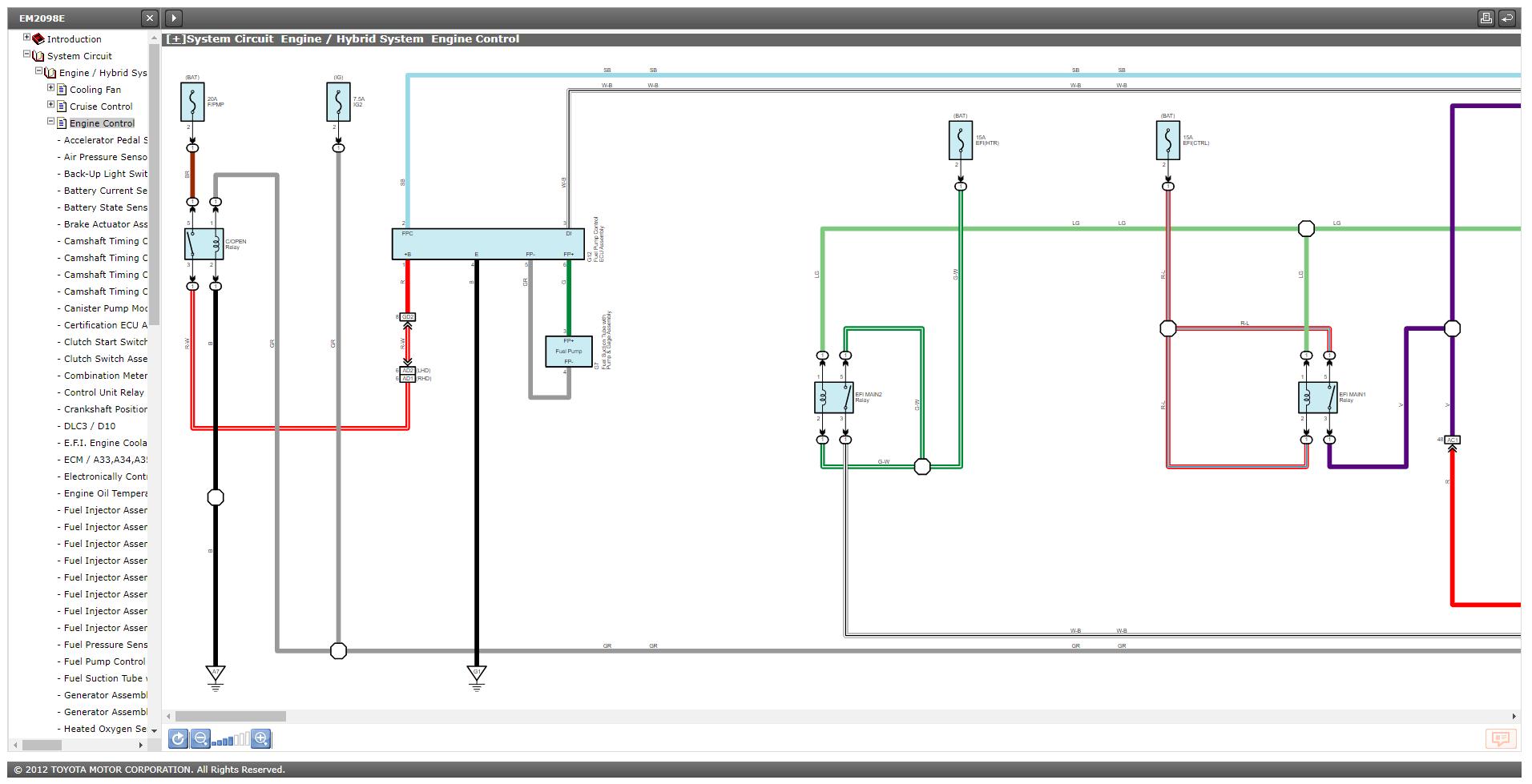The image size is (1532, 784).
Task: Click the play arrow button beside the panel header
Action: click(x=174, y=18)
